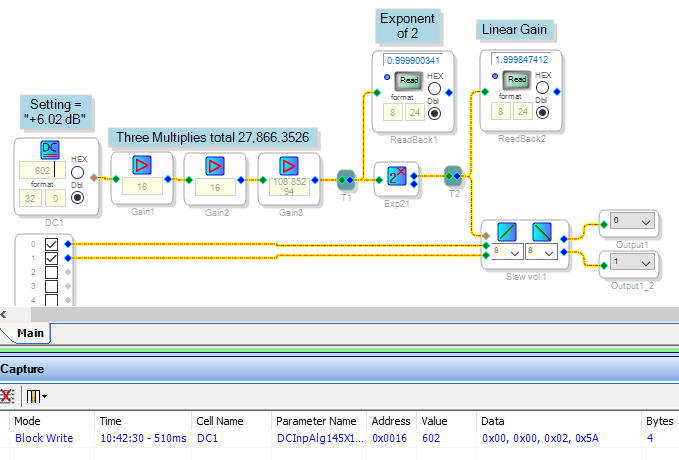Click the Output1 input pin

coord(604,224)
